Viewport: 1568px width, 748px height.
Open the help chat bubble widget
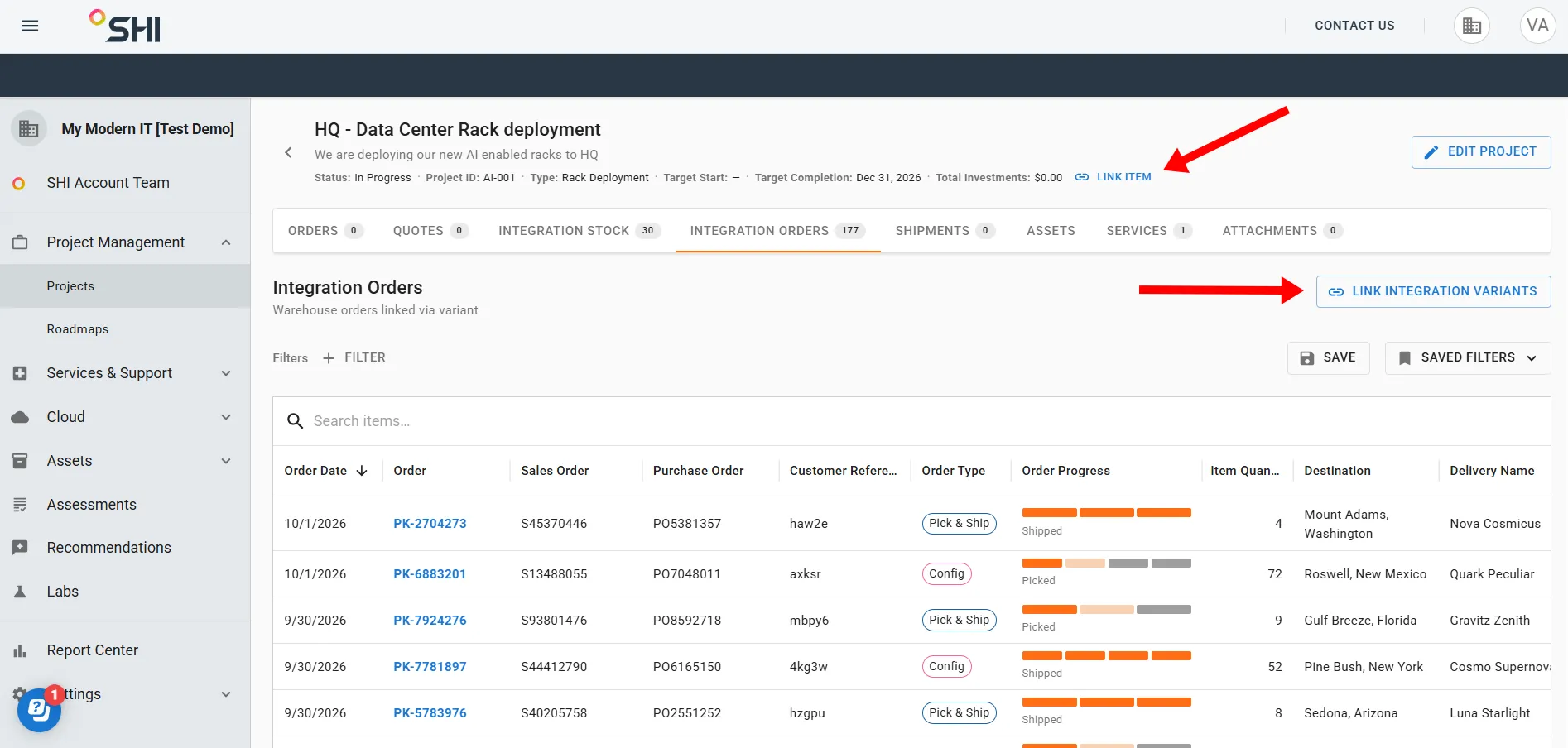[x=39, y=709]
